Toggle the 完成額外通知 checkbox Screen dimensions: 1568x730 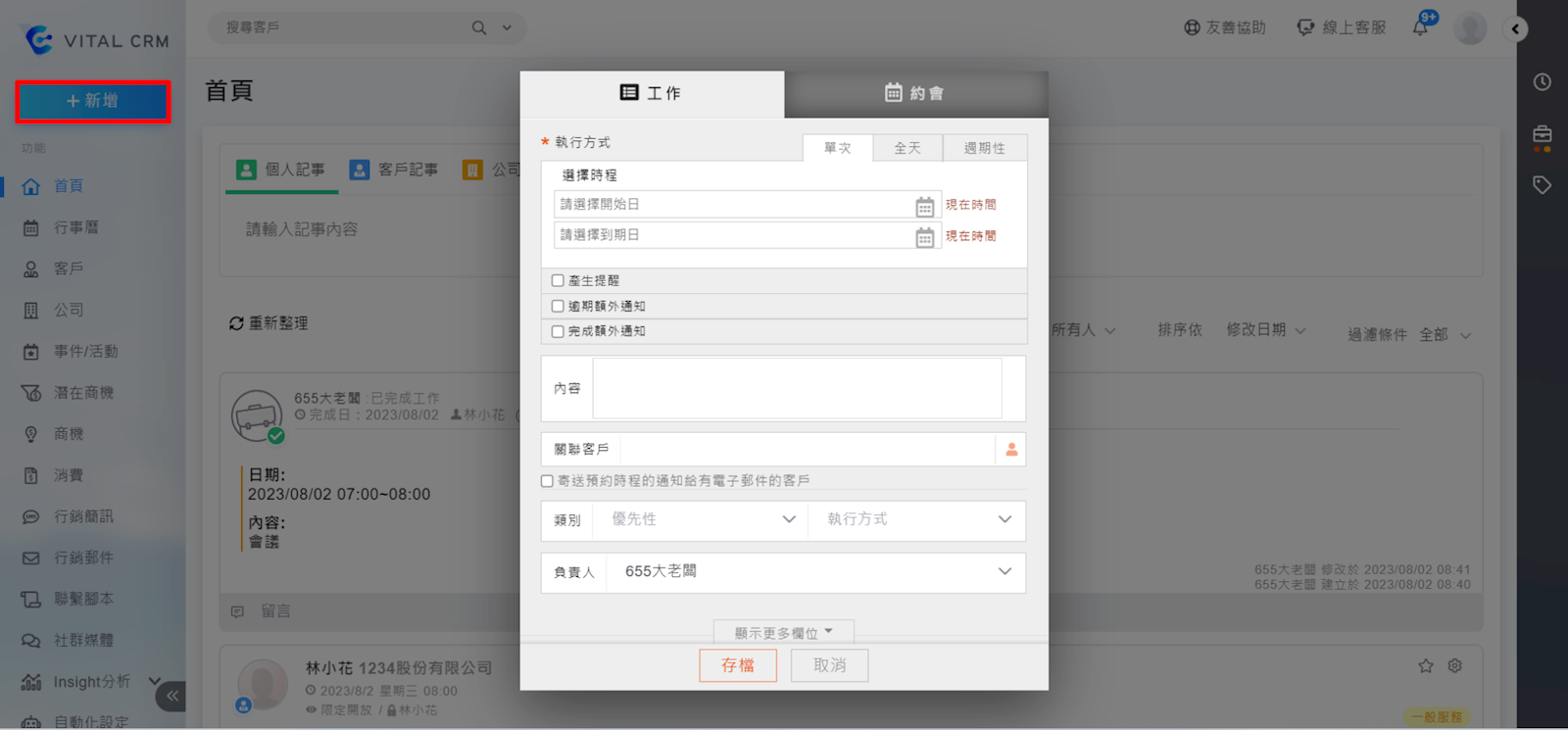pos(558,332)
